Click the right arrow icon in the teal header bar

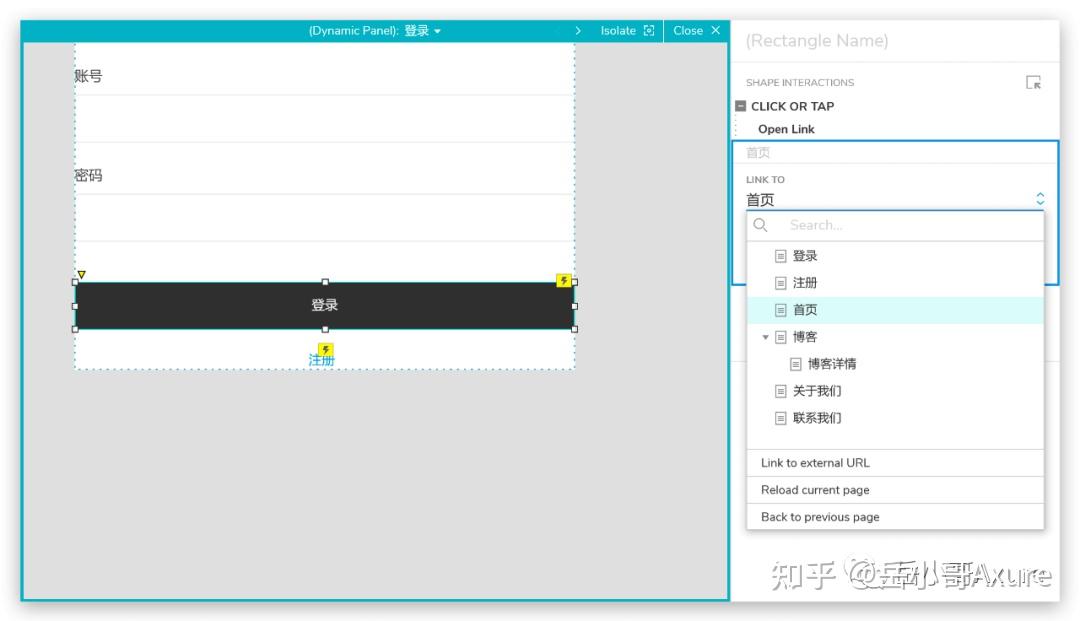click(578, 31)
